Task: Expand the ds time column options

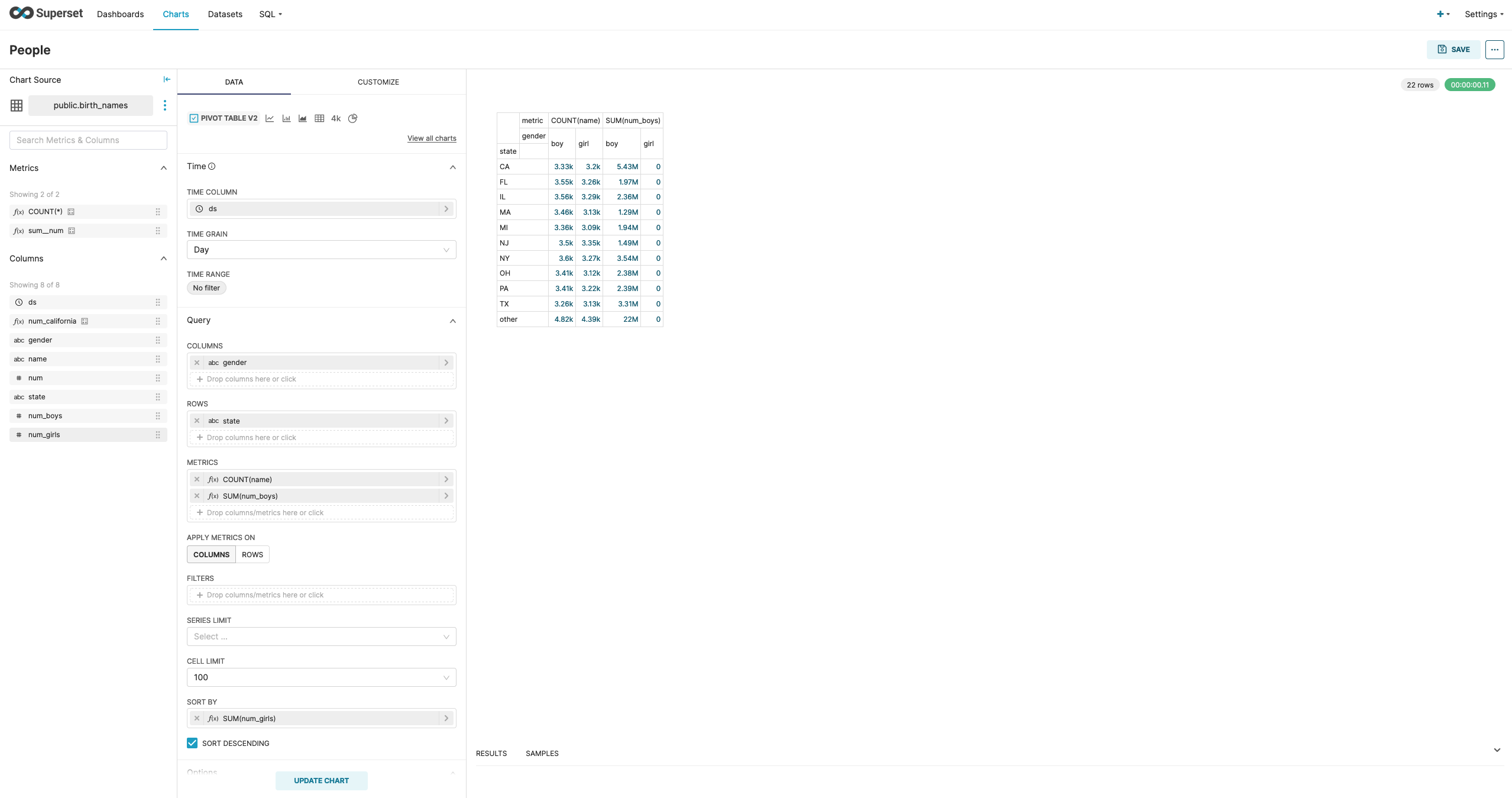Action: (x=446, y=209)
